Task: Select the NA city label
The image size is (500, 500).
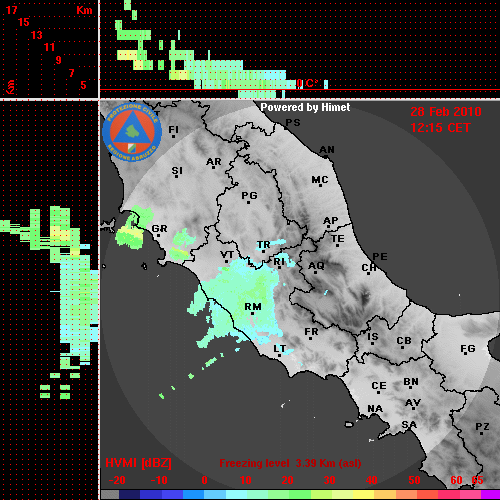Action: point(375,409)
